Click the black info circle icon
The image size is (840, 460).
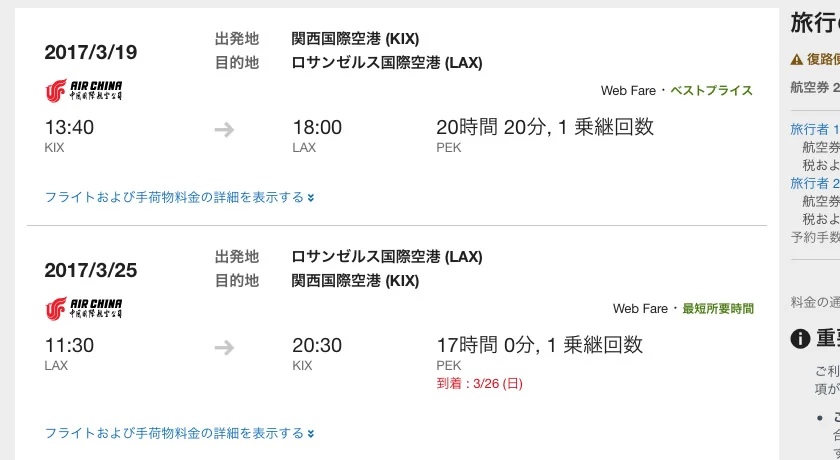[800, 339]
